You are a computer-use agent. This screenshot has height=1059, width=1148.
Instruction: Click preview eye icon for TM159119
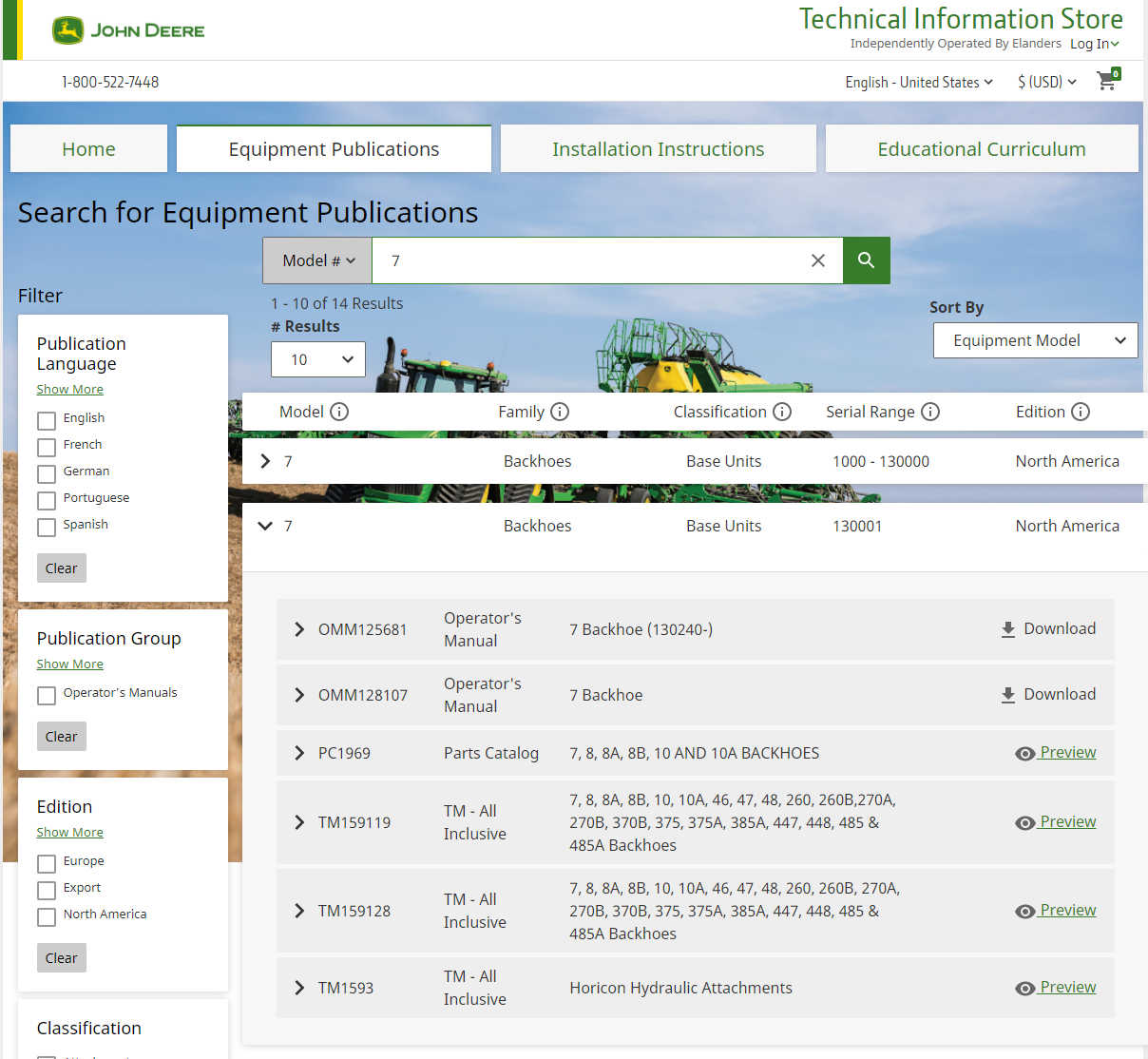click(x=1024, y=823)
